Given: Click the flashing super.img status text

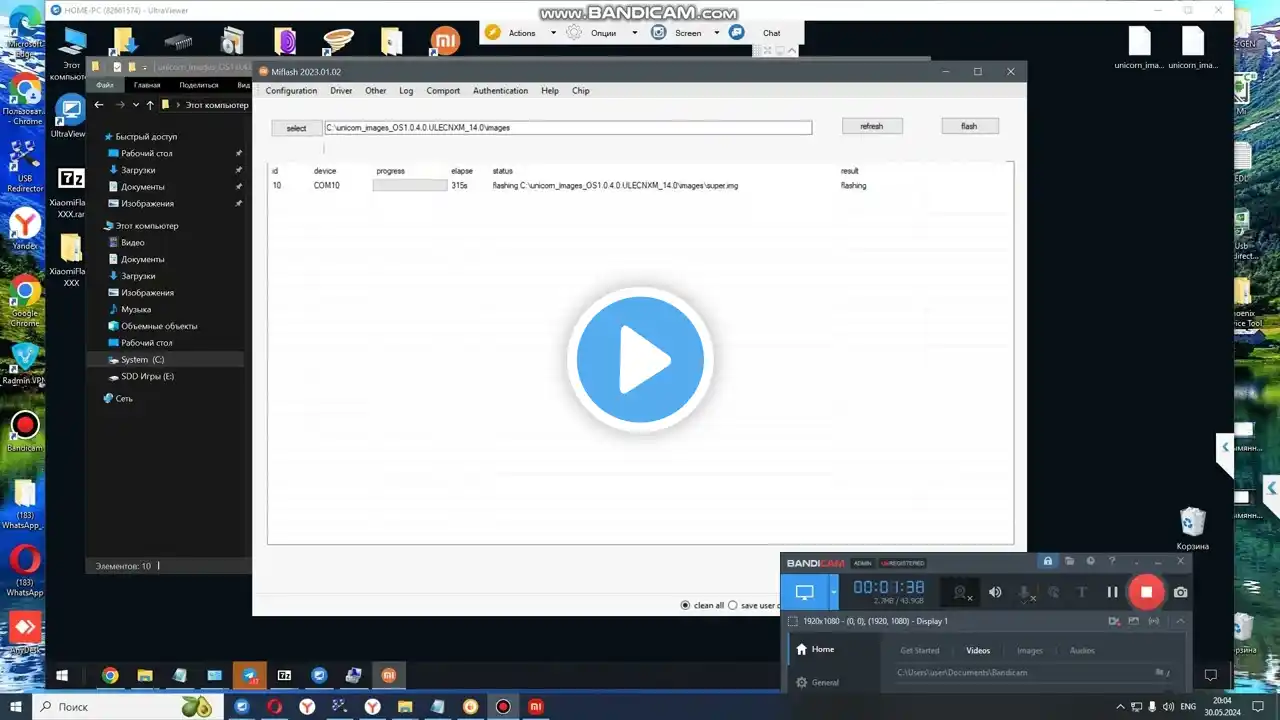Looking at the screenshot, I should (x=615, y=185).
